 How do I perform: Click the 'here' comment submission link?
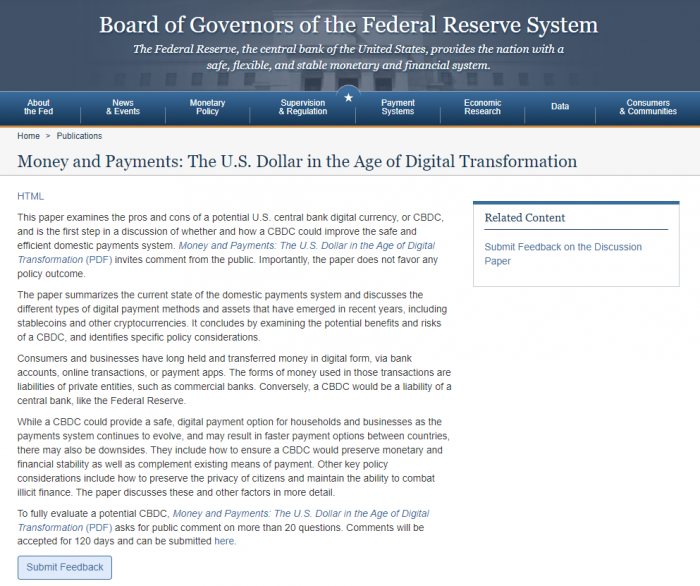click(224, 541)
